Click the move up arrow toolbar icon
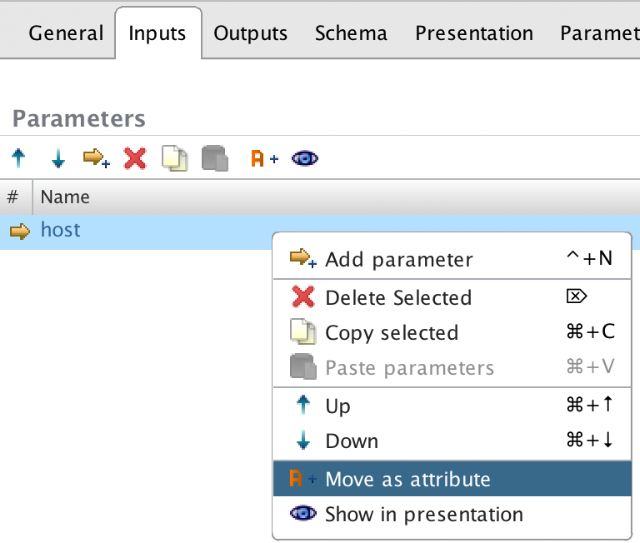This screenshot has width=640, height=543. pyautogui.click(x=19, y=158)
